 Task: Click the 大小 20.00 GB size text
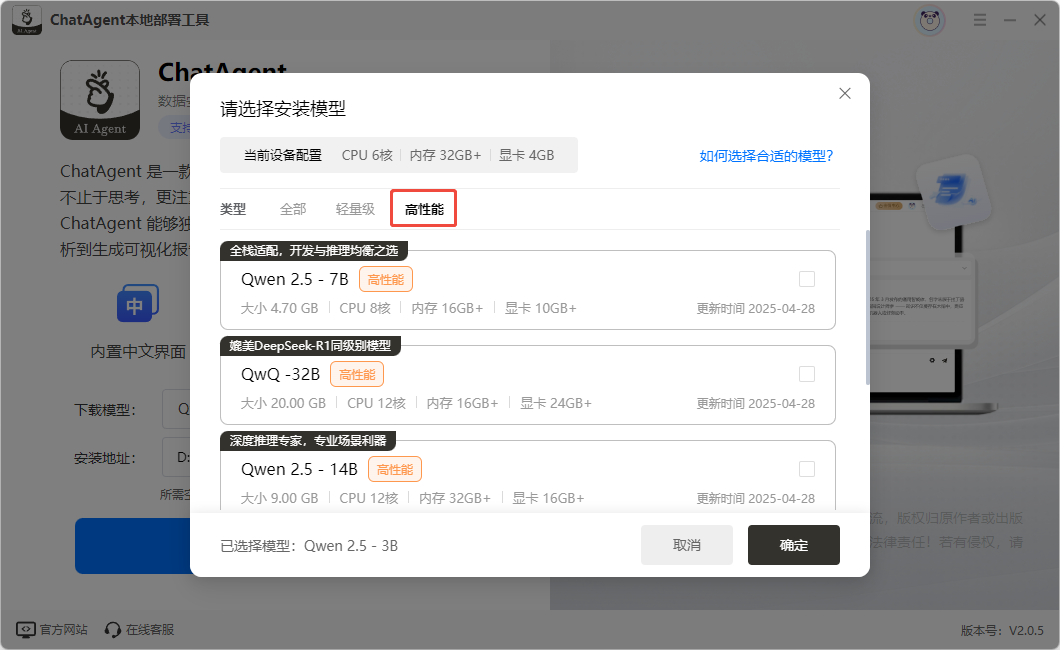pyautogui.click(x=283, y=403)
